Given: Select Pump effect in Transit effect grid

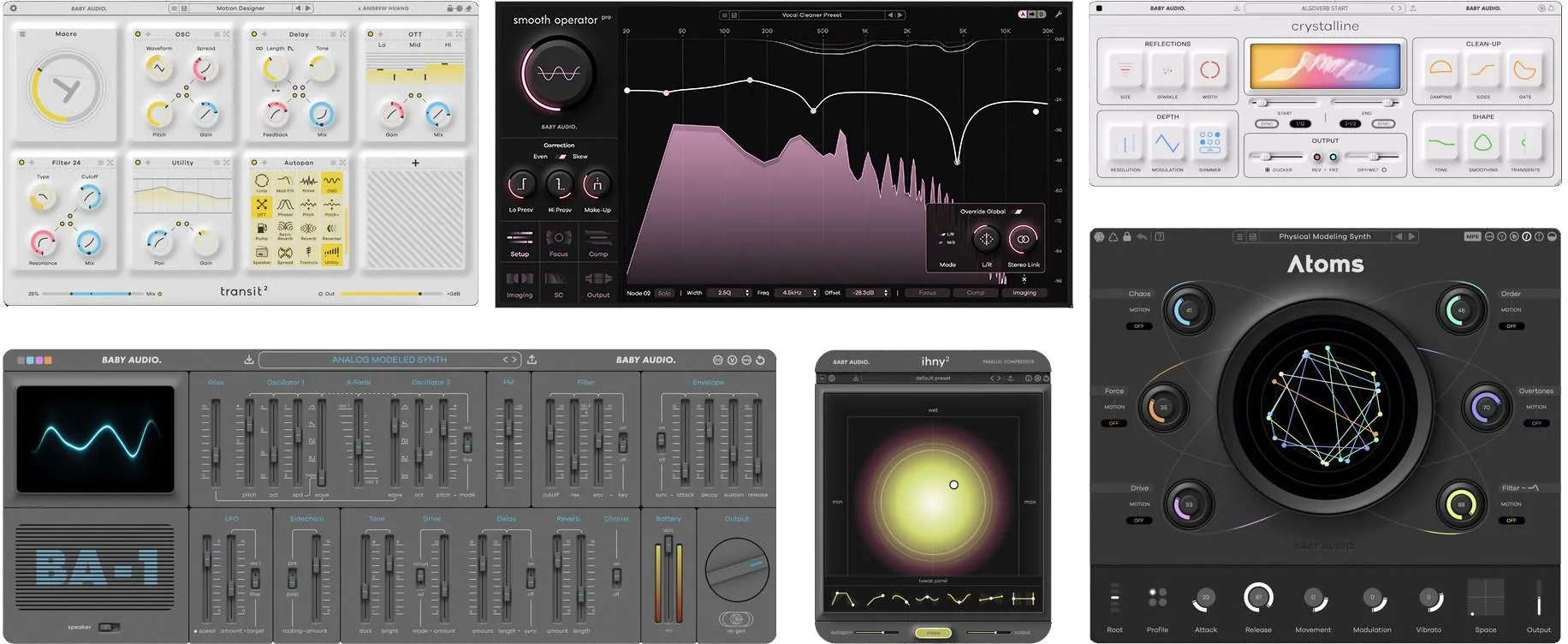Looking at the screenshot, I should 262,230.
